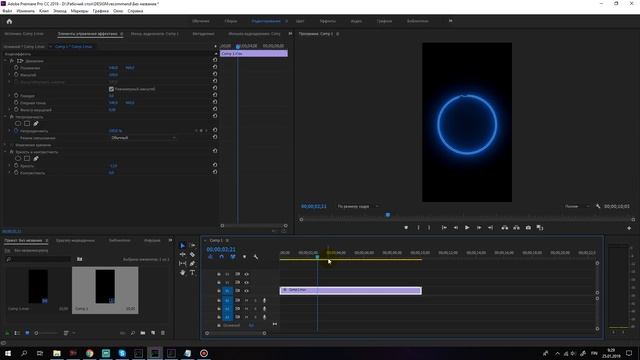Select the Selection arrow tool
Screen dimensions: 640x360
(182, 245)
